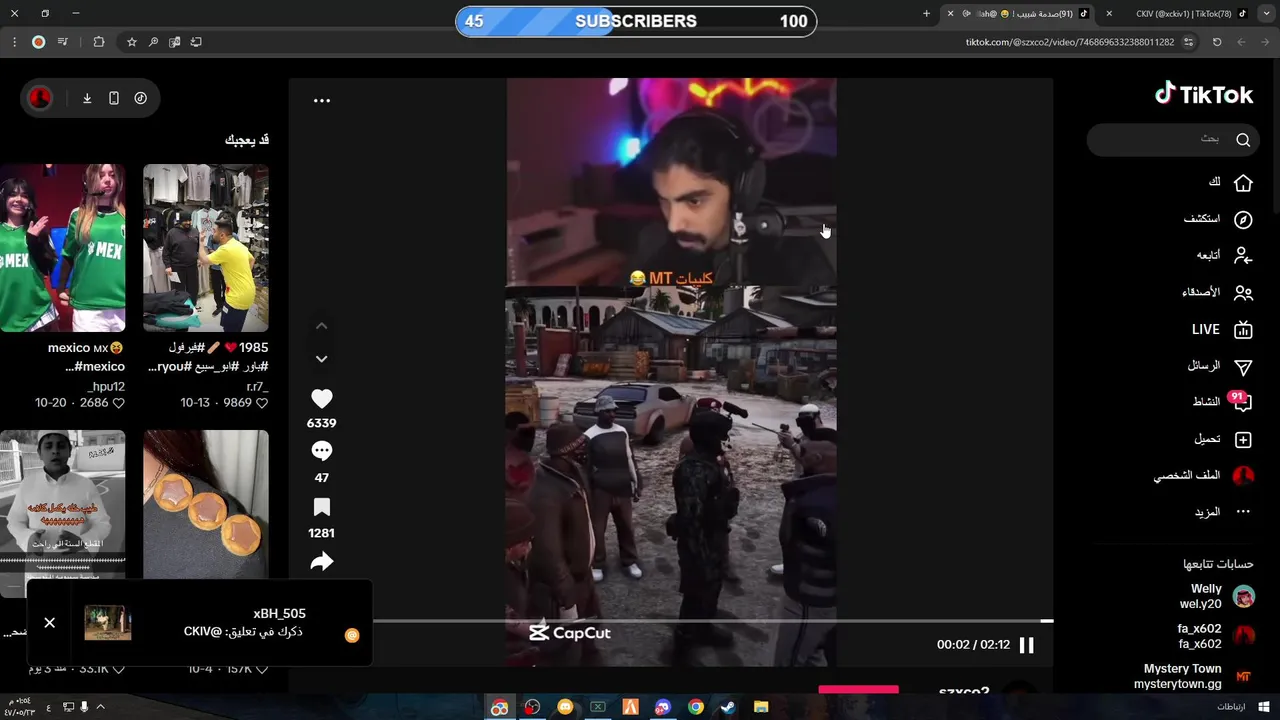The width and height of the screenshot is (1280, 720).
Task: Click the zoom magnifier in address bar
Action: [153, 42]
